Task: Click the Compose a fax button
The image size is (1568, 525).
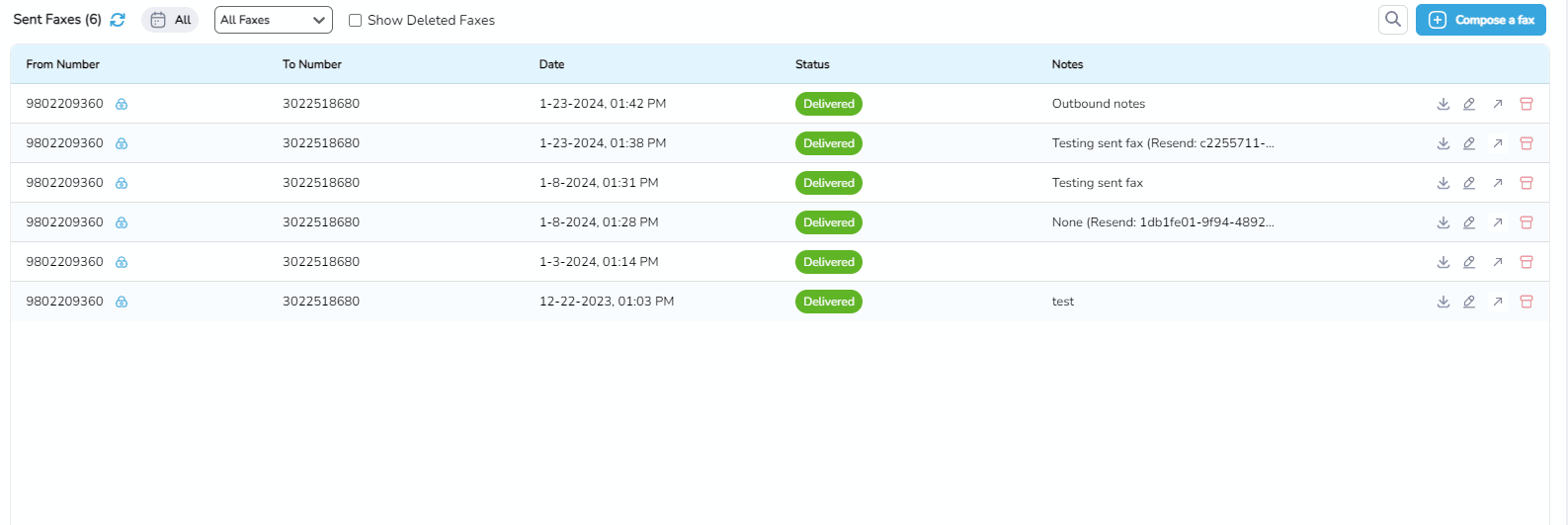Action: click(x=1481, y=20)
